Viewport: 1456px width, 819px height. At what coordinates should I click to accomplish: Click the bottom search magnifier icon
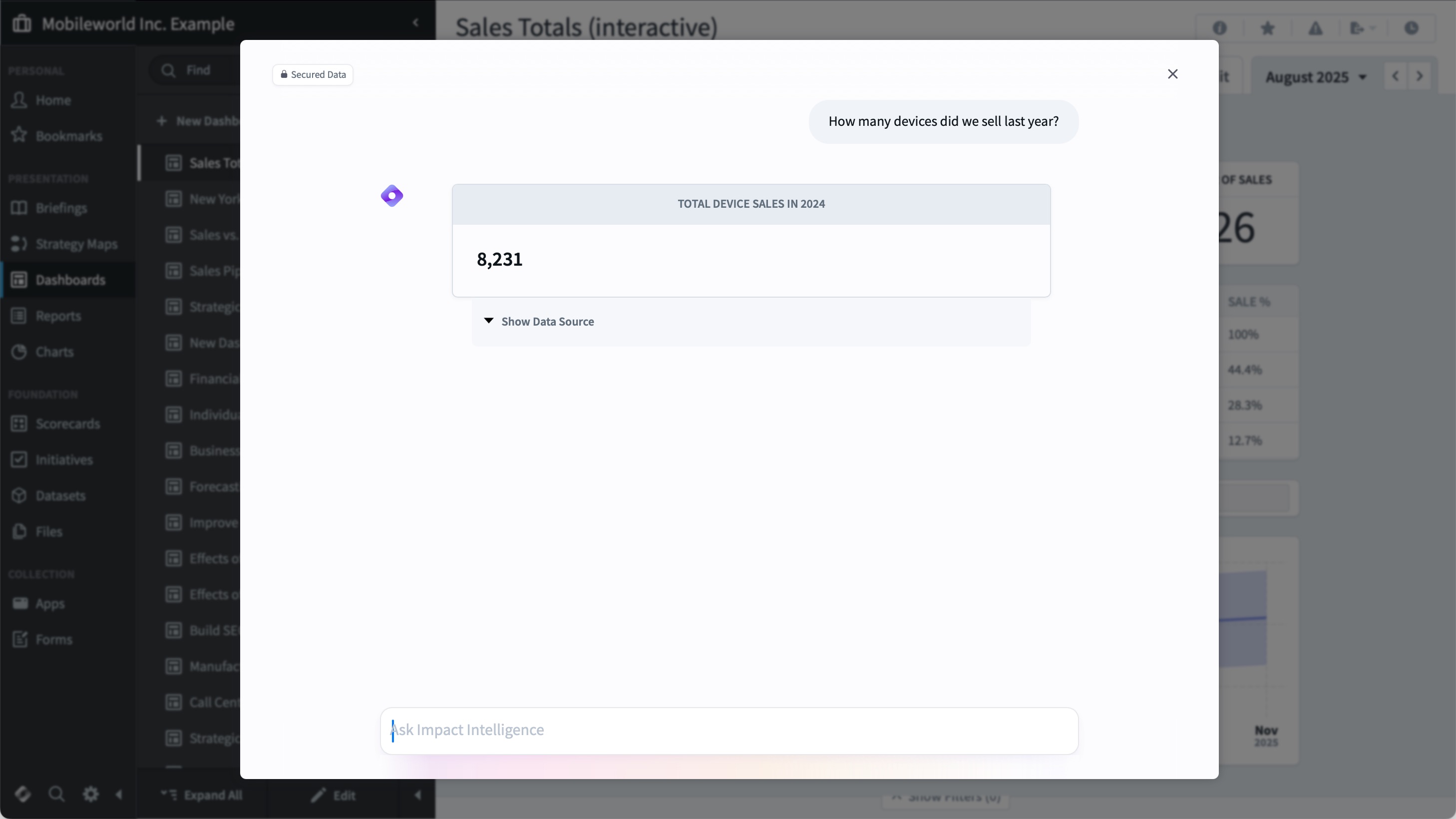[56, 794]
